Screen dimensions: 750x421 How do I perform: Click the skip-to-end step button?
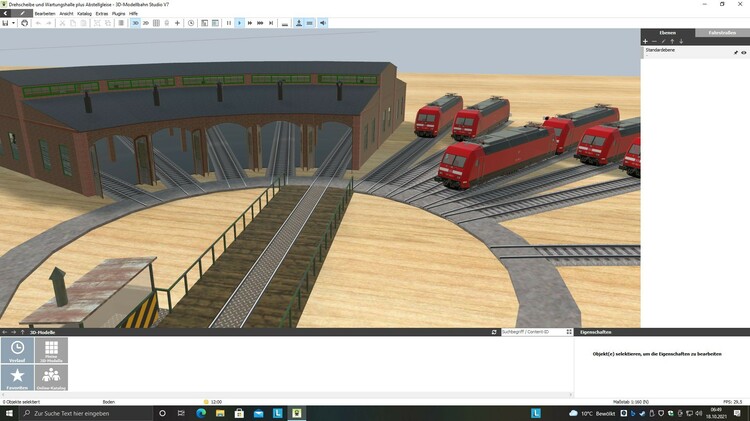tap(271, 23)
